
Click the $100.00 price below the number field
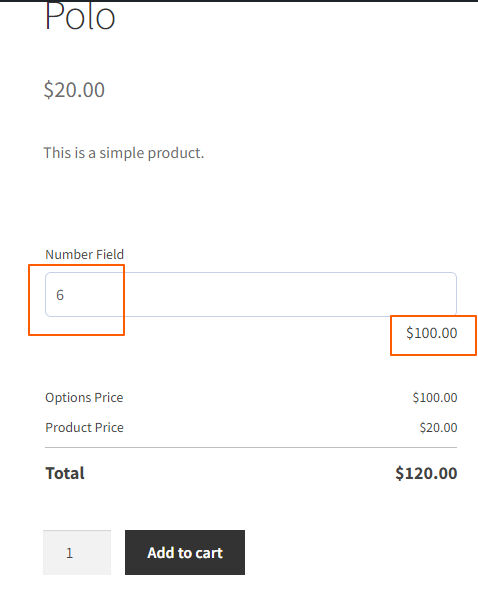432,333
